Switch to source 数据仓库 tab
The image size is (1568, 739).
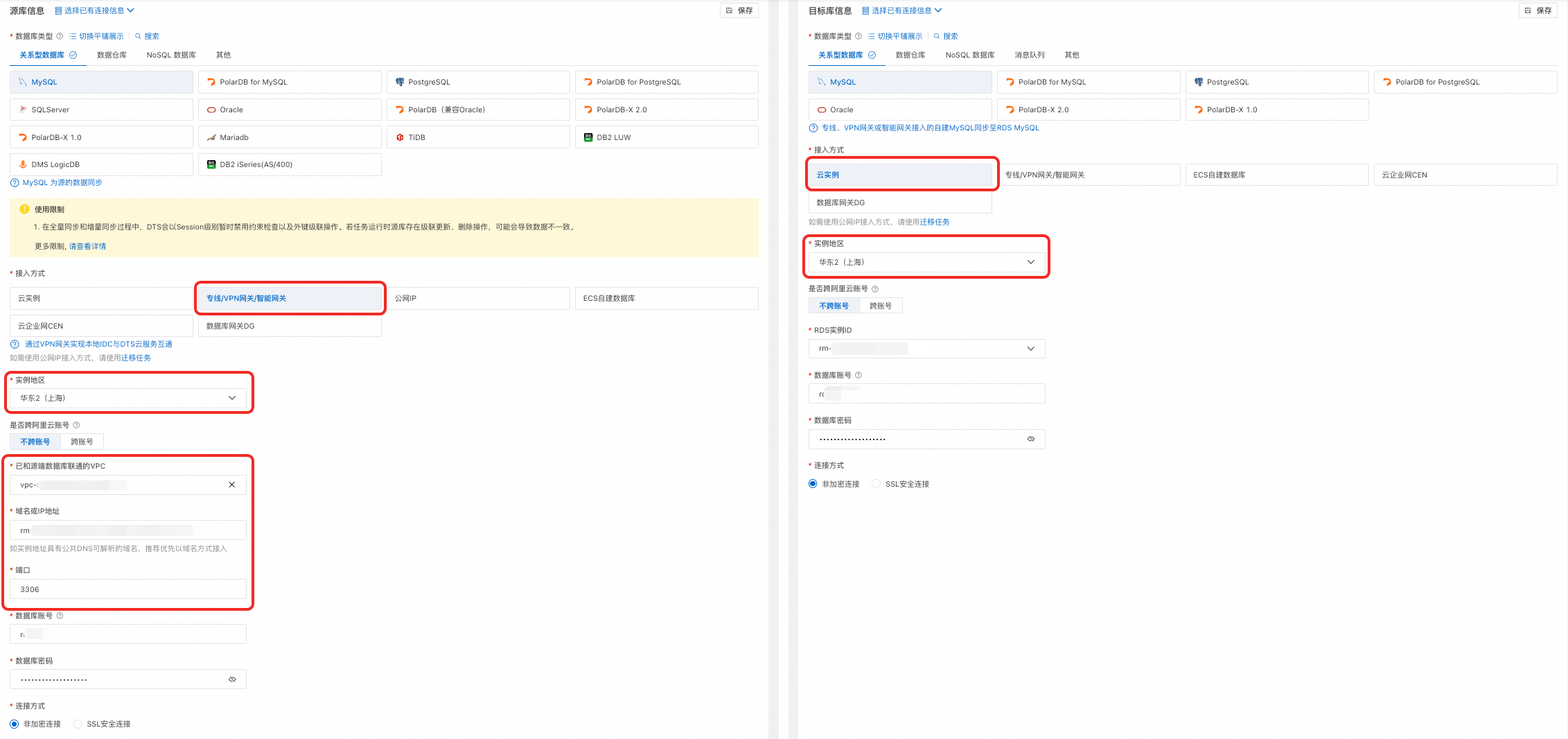coord(112,55)
